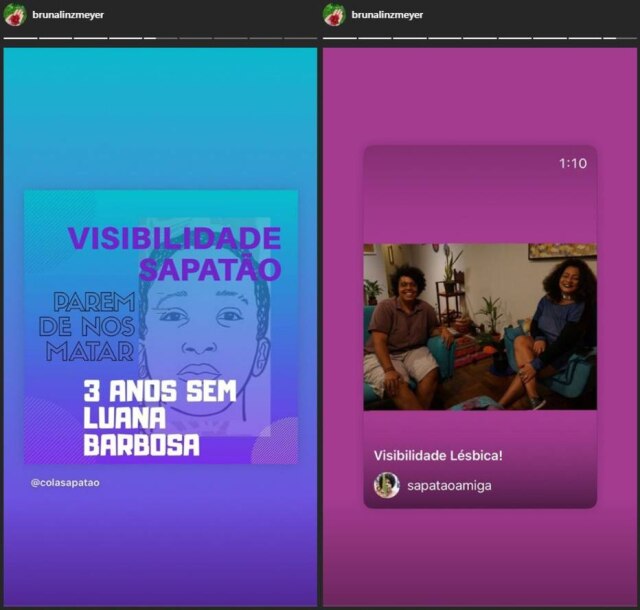The image size is (640, 610).
Task: Click the 1:10 video duration label
Action: (573, 163)
